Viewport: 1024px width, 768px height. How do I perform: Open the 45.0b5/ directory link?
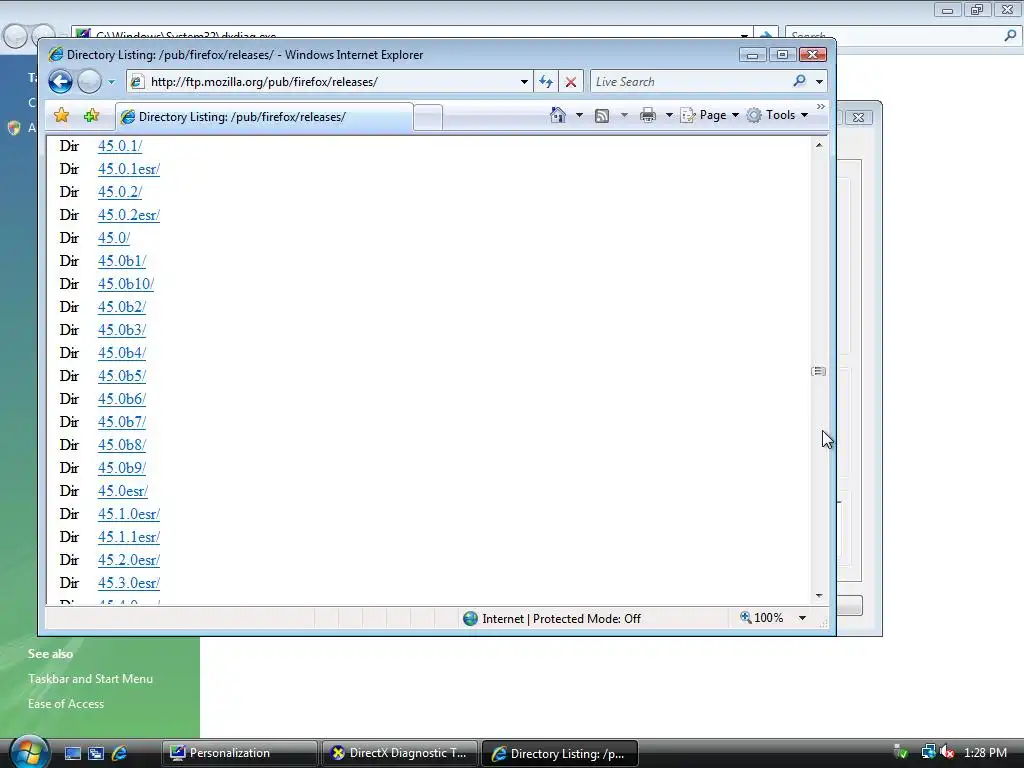pos(121,376)
